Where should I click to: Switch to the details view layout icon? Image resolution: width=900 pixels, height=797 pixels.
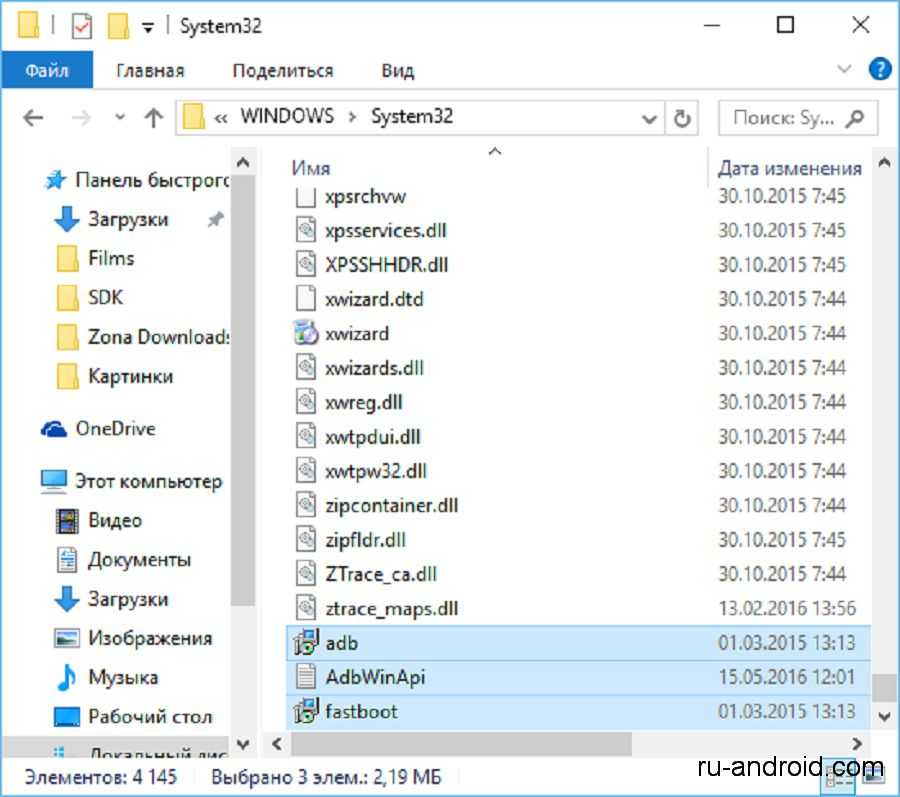tap(838, 774)
